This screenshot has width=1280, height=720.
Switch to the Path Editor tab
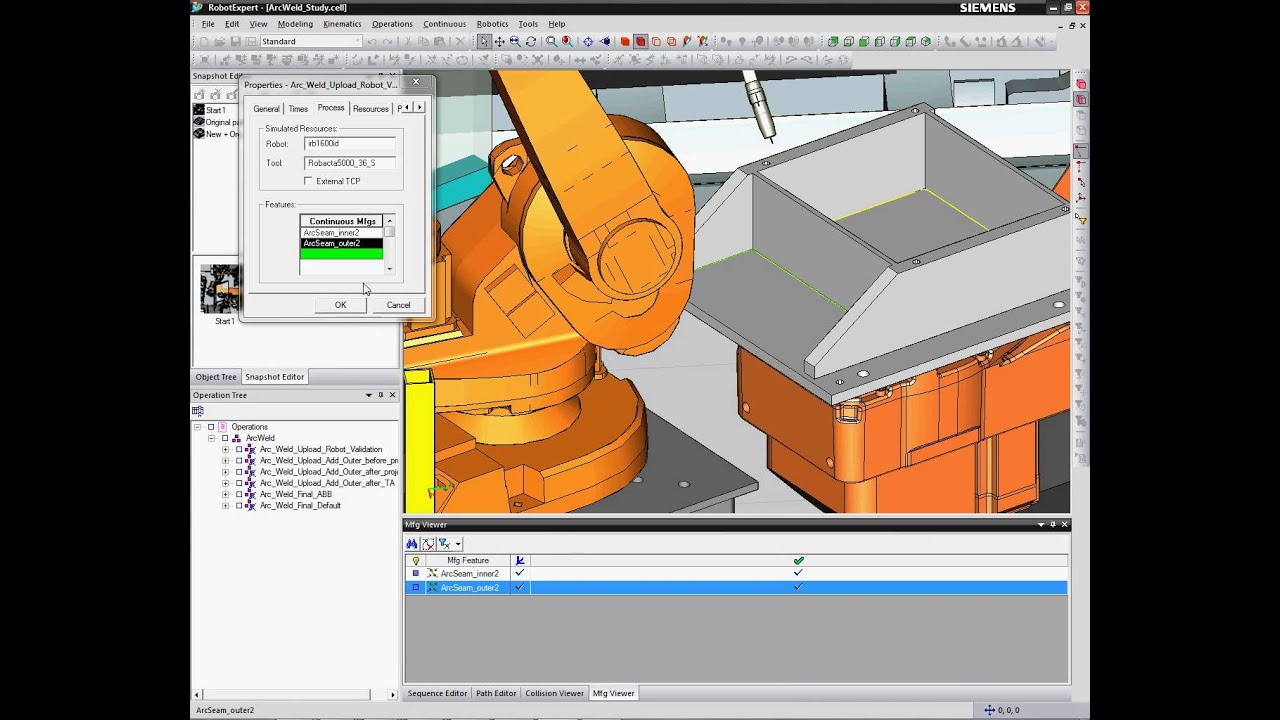pyautogui.click(x=496, y=693)
